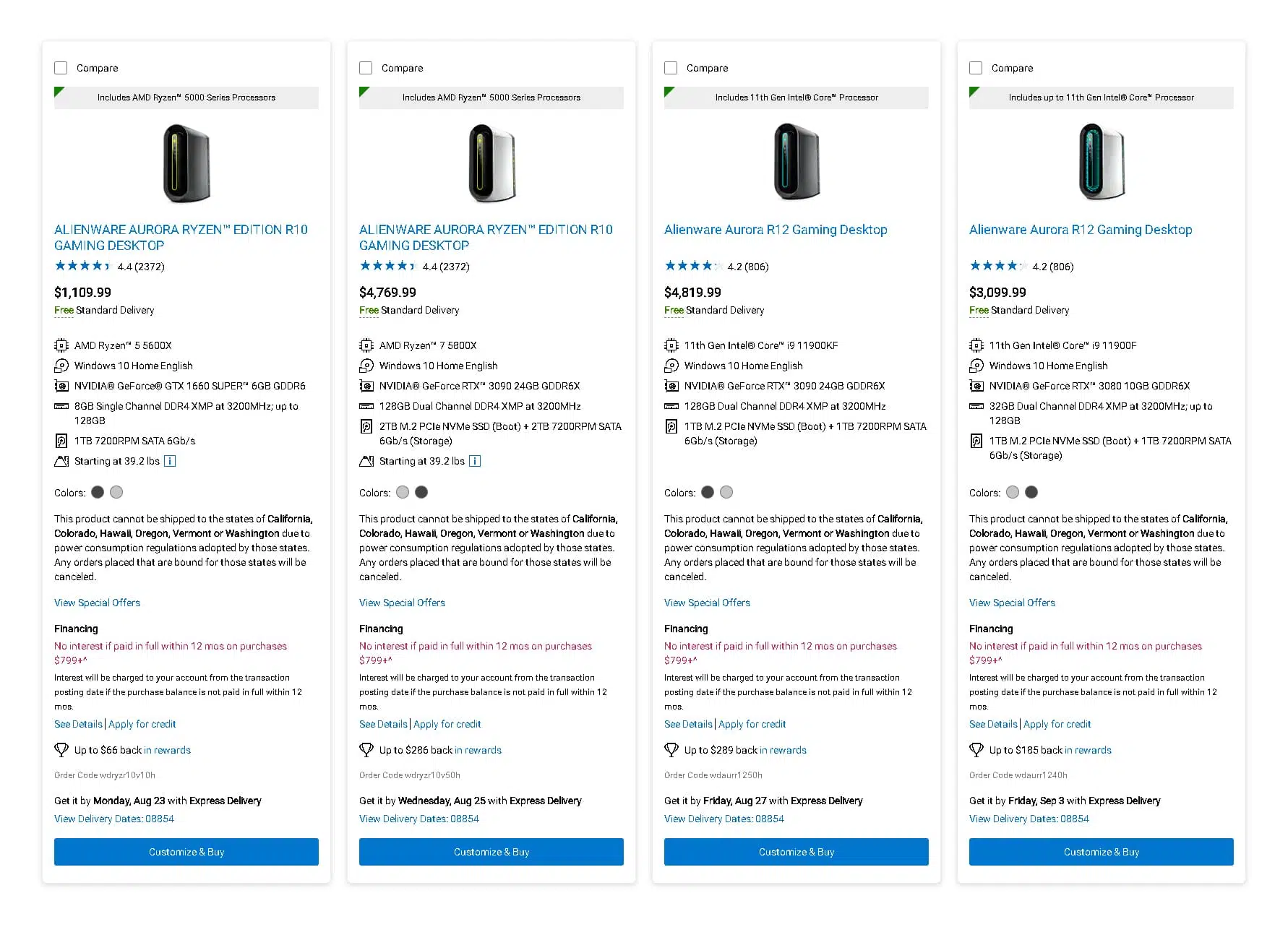Click memory icon beside 128GB on Ryzen 7 5800X

point(366,406)
